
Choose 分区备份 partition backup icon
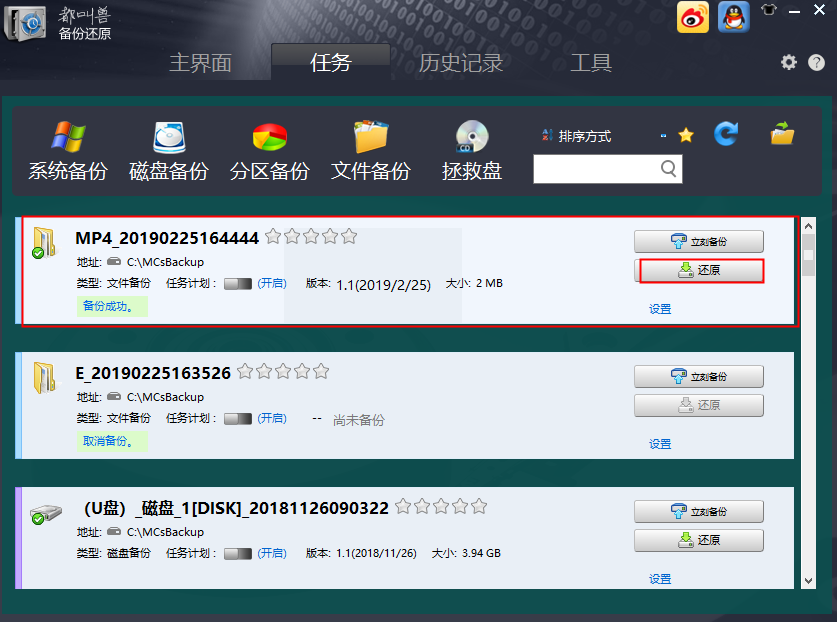tap(269, 151)
